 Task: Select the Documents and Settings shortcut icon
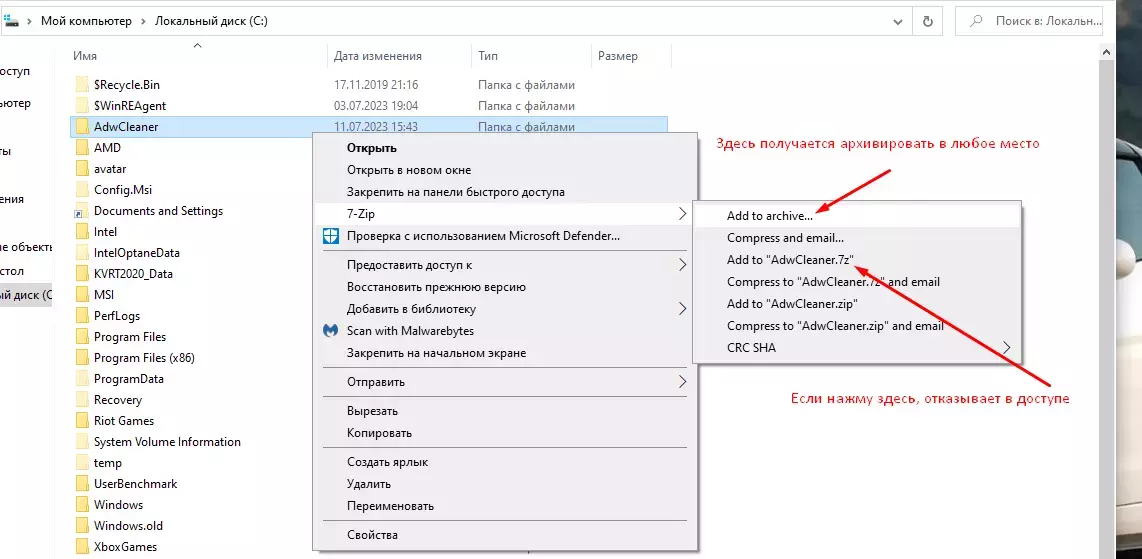(x=81, y=211)
